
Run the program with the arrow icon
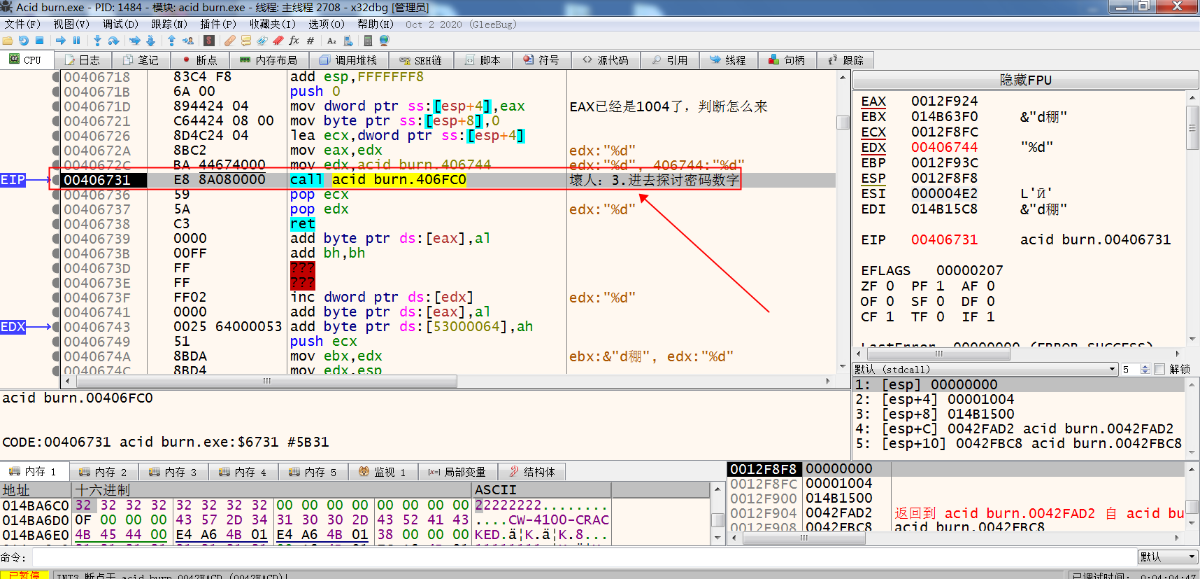61,41
